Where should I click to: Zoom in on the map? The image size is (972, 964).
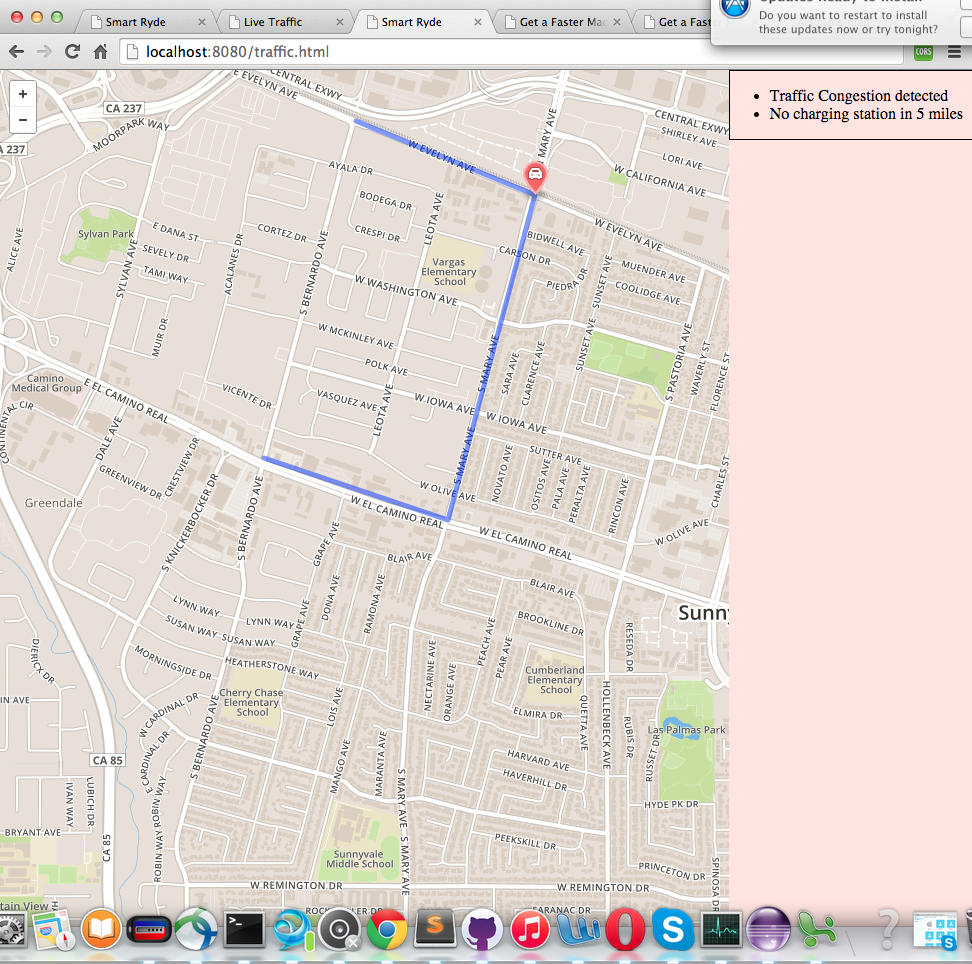tap(23, 94)
